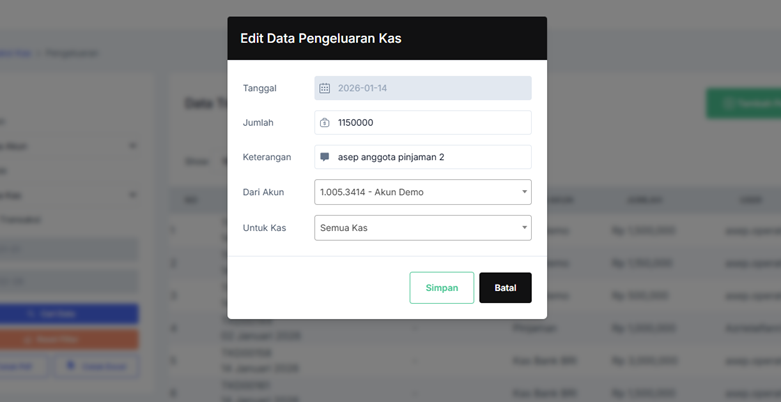This screenshot has height=402, width=781.
Task: Click the 'Tanggal' field label
Action: click(260, 88)
